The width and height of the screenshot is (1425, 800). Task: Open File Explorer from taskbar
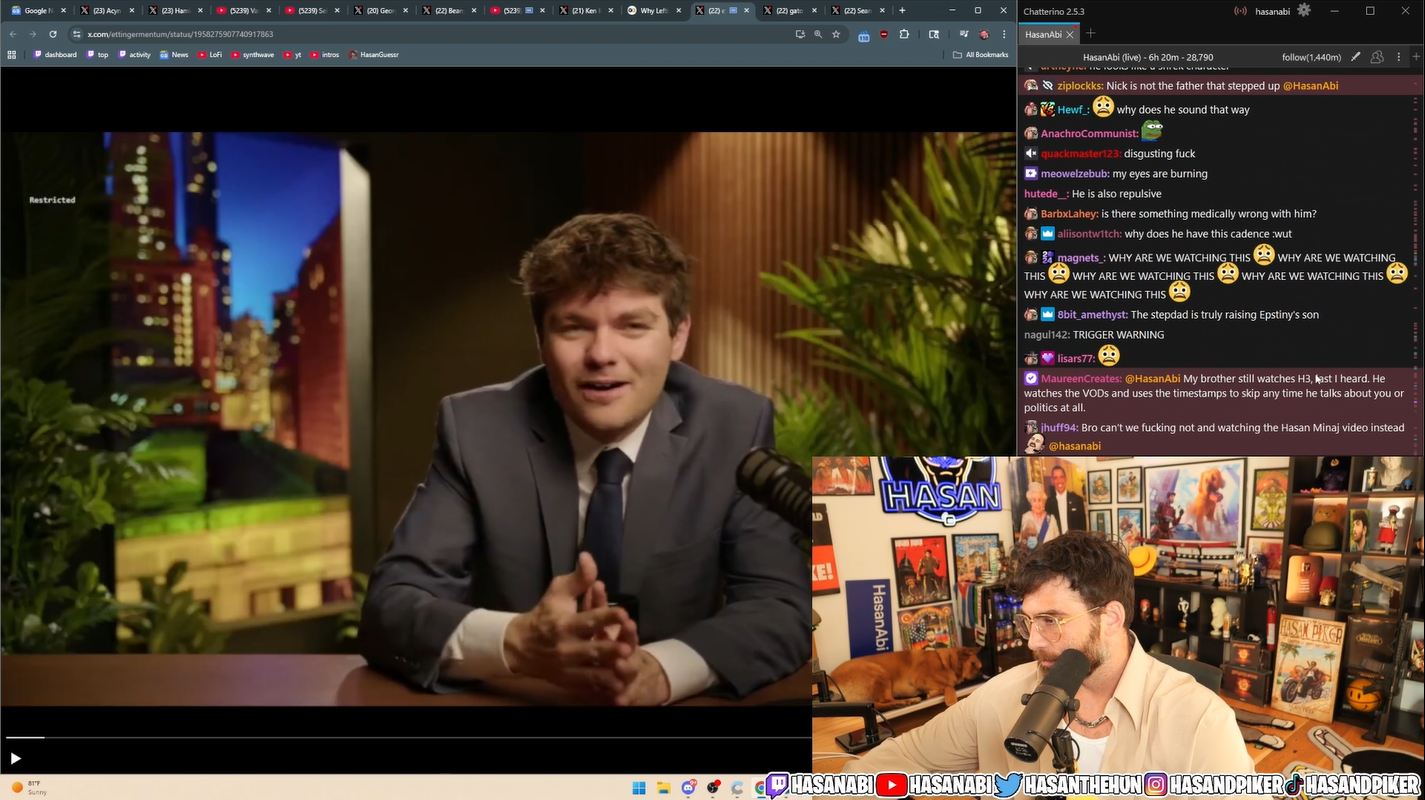click(663, 787)
